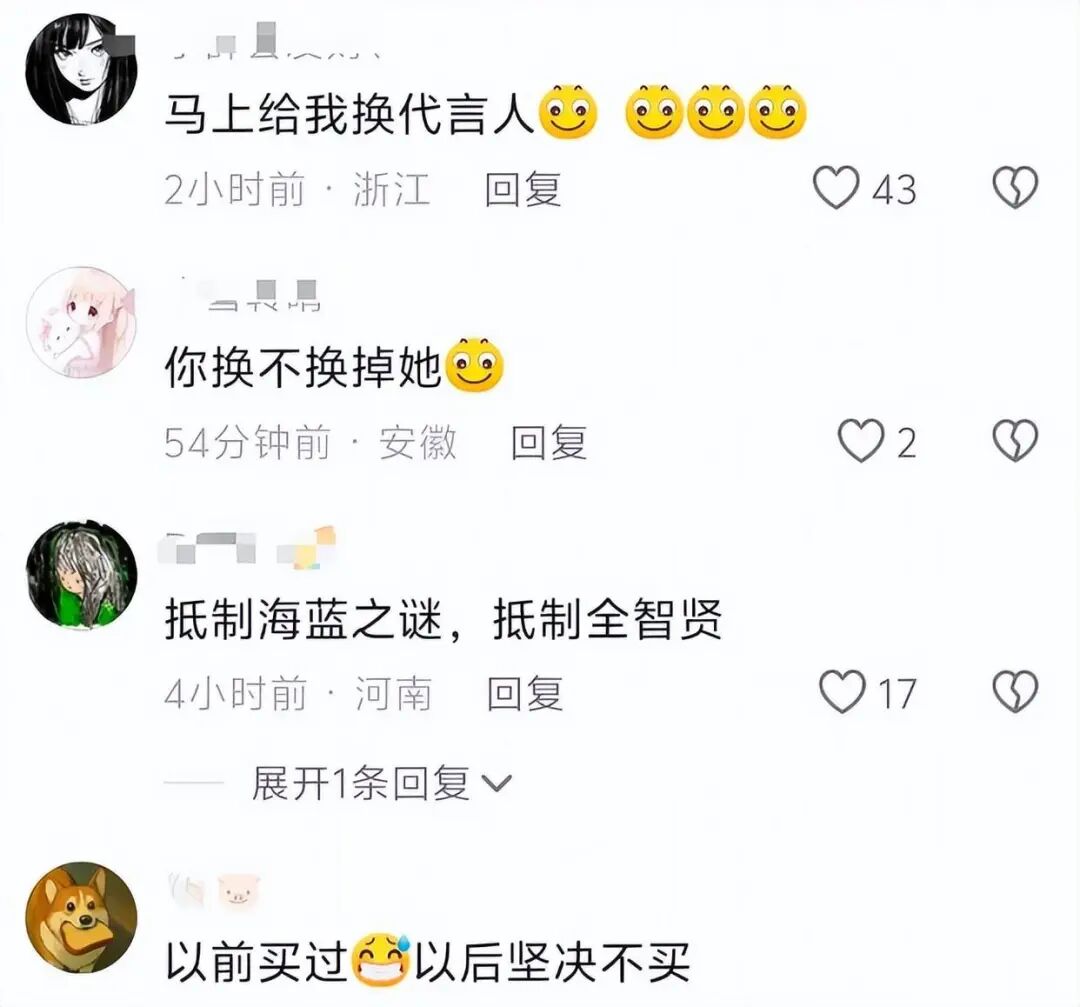Reply to the 浙江 comment
1080x1007 pixels.
pyautogui.click(x=523, y=189)
